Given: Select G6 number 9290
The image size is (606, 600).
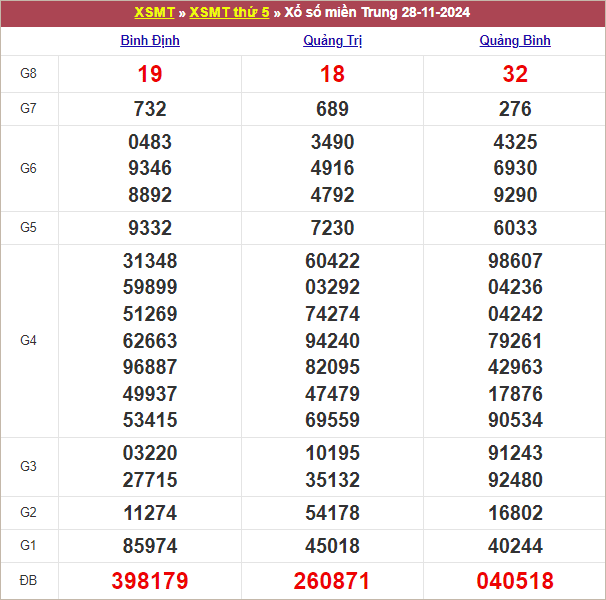Looking at the screenshot, I should (x=515, y=195).
